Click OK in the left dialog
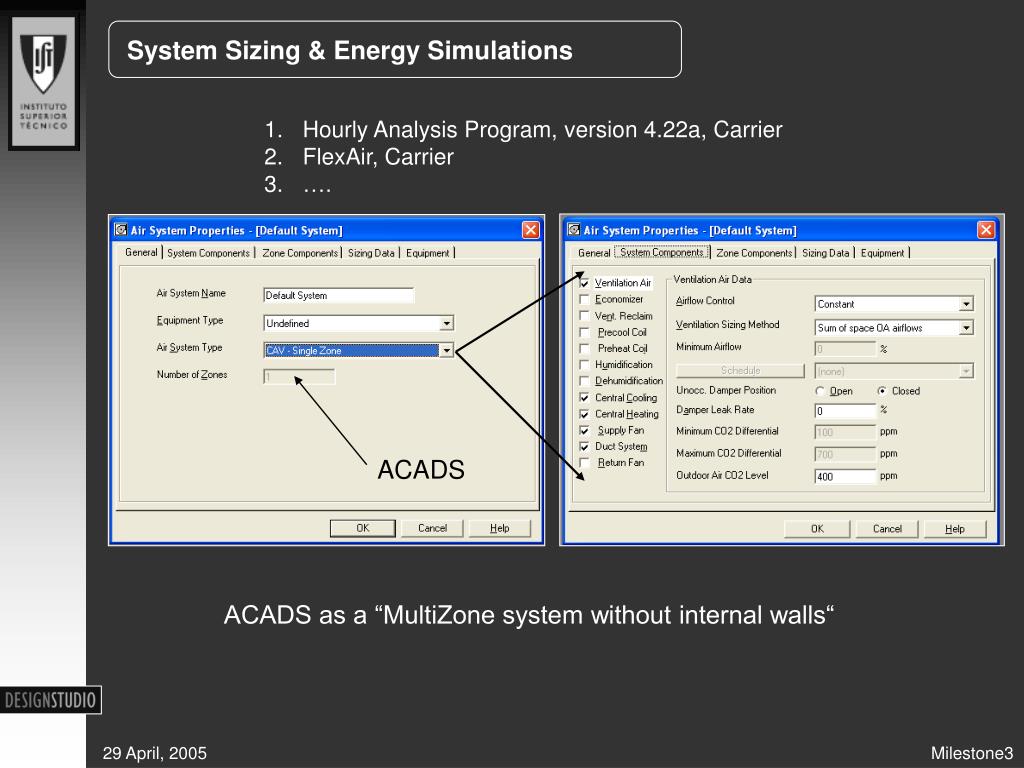Image resolution: width=1024 pixels, height=768 pixels. (x=362, y=528)
